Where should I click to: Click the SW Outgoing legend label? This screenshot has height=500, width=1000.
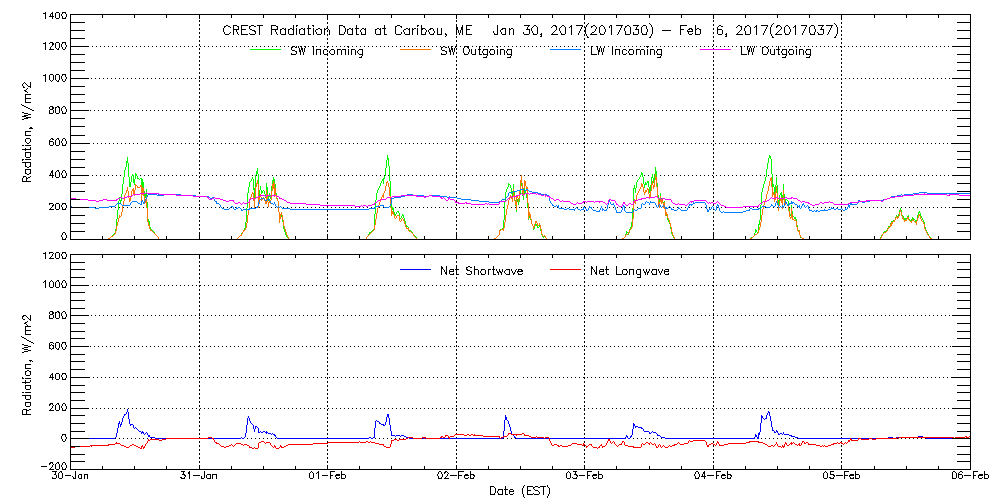point(476,51)
